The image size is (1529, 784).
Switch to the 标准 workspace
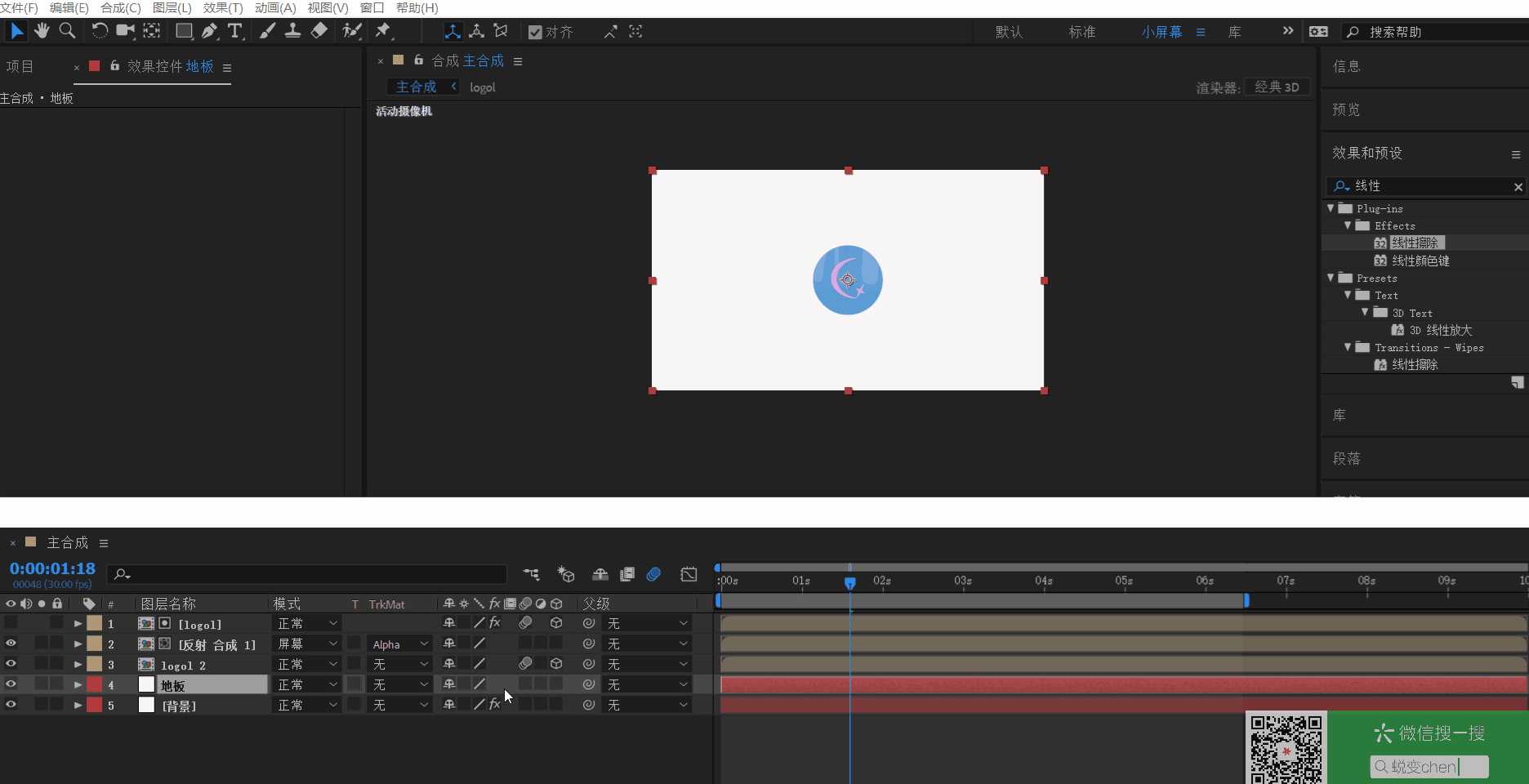pyautogui.click(x=1081, y=32)
